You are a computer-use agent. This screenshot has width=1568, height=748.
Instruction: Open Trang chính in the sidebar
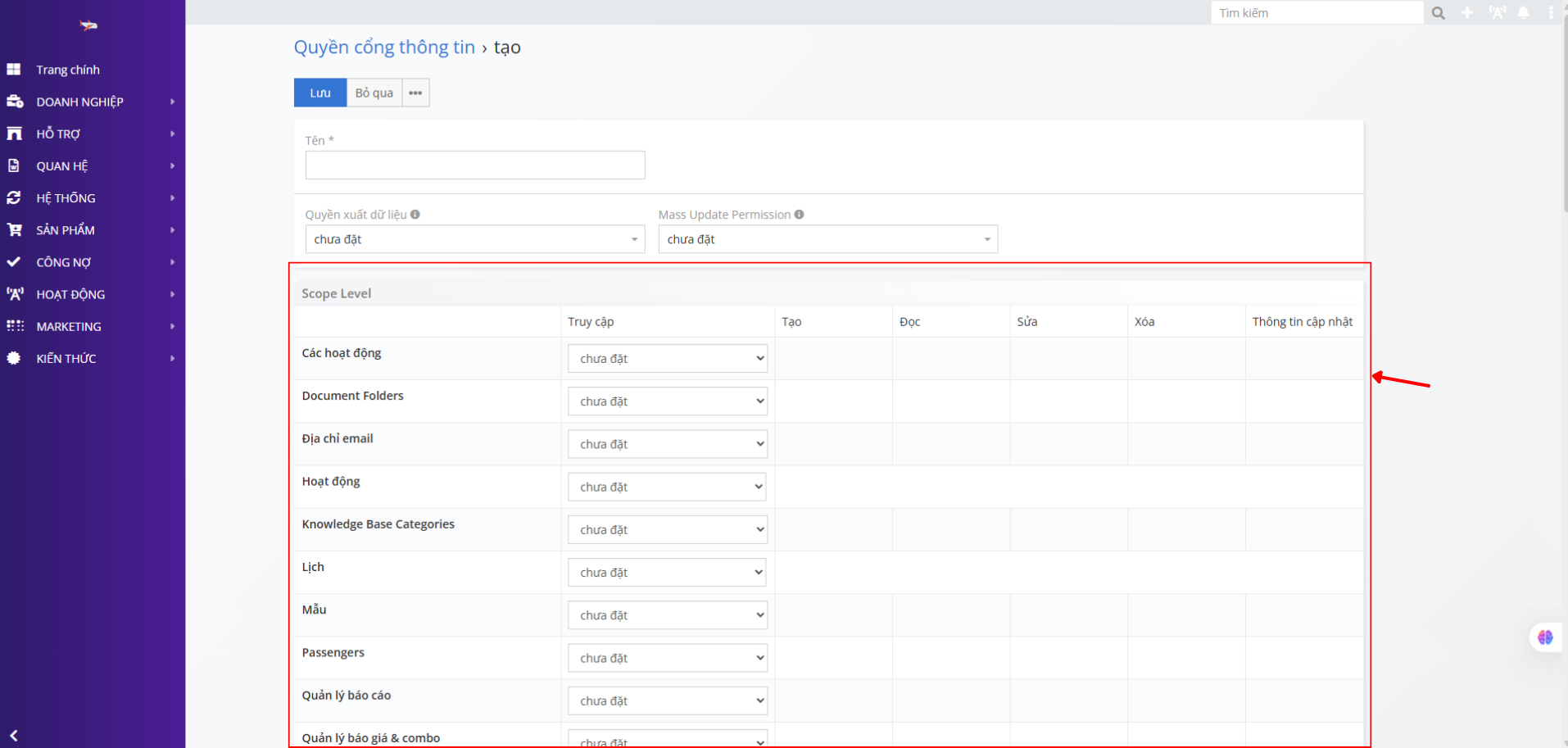(68, 70)
